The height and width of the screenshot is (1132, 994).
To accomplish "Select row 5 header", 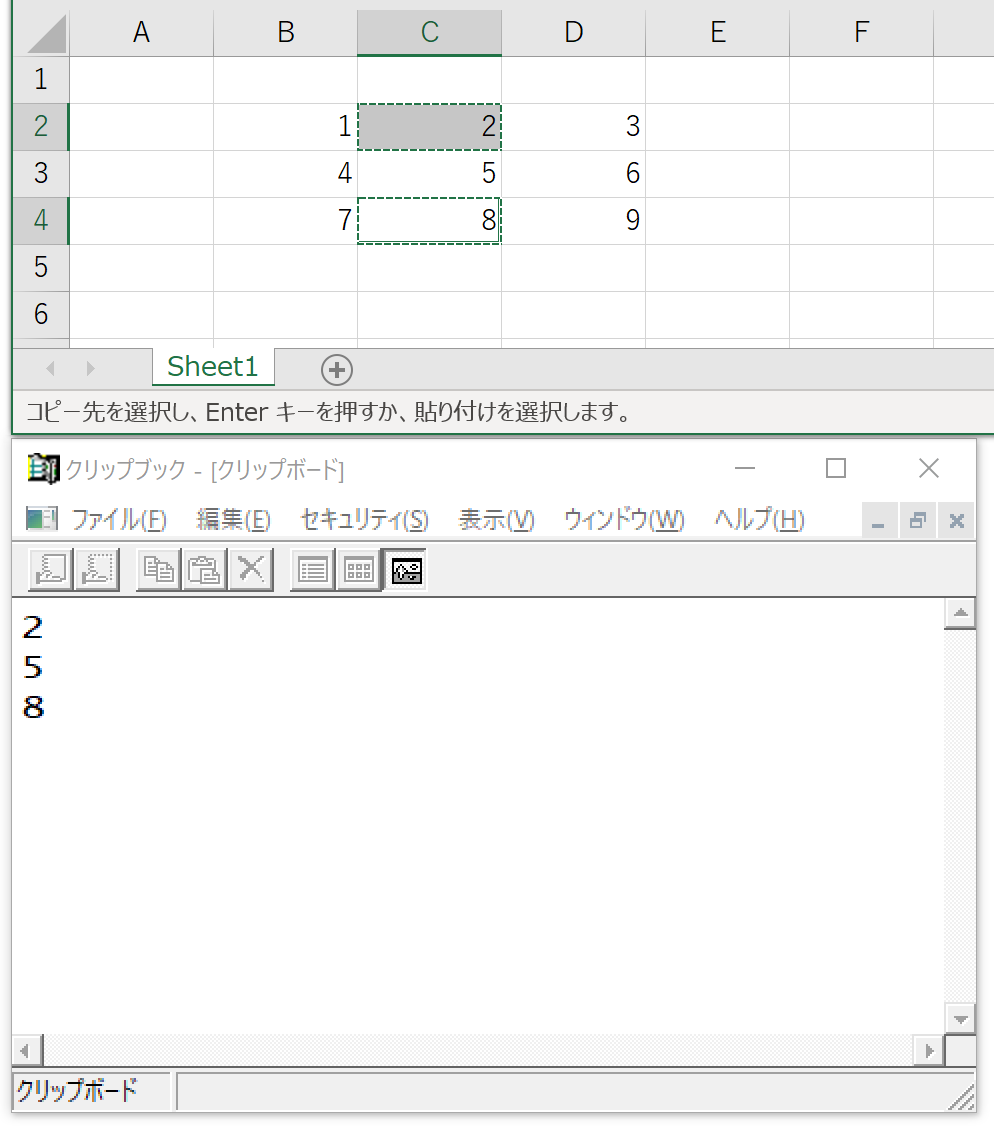I will pyautogui.click(x=41, y=267).
